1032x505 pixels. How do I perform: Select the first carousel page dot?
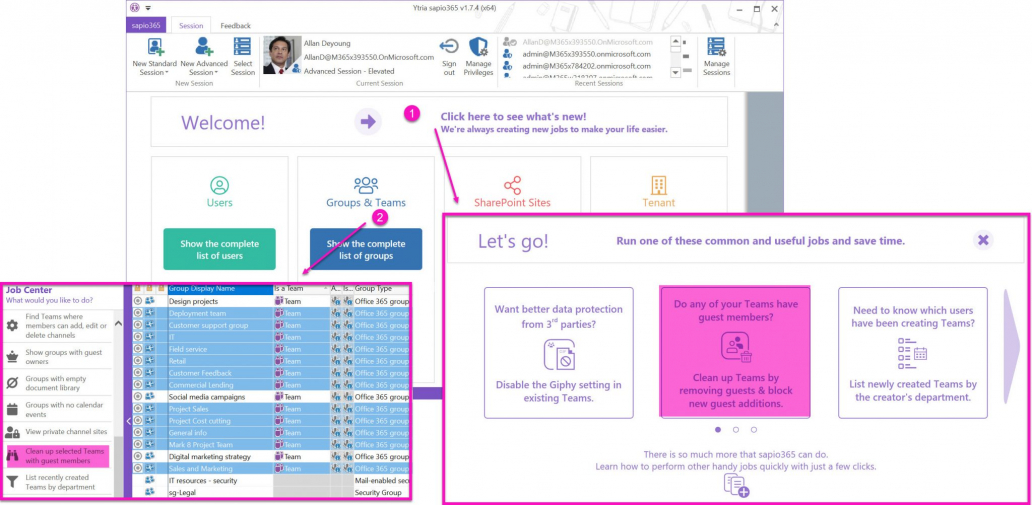coord(717,429)
